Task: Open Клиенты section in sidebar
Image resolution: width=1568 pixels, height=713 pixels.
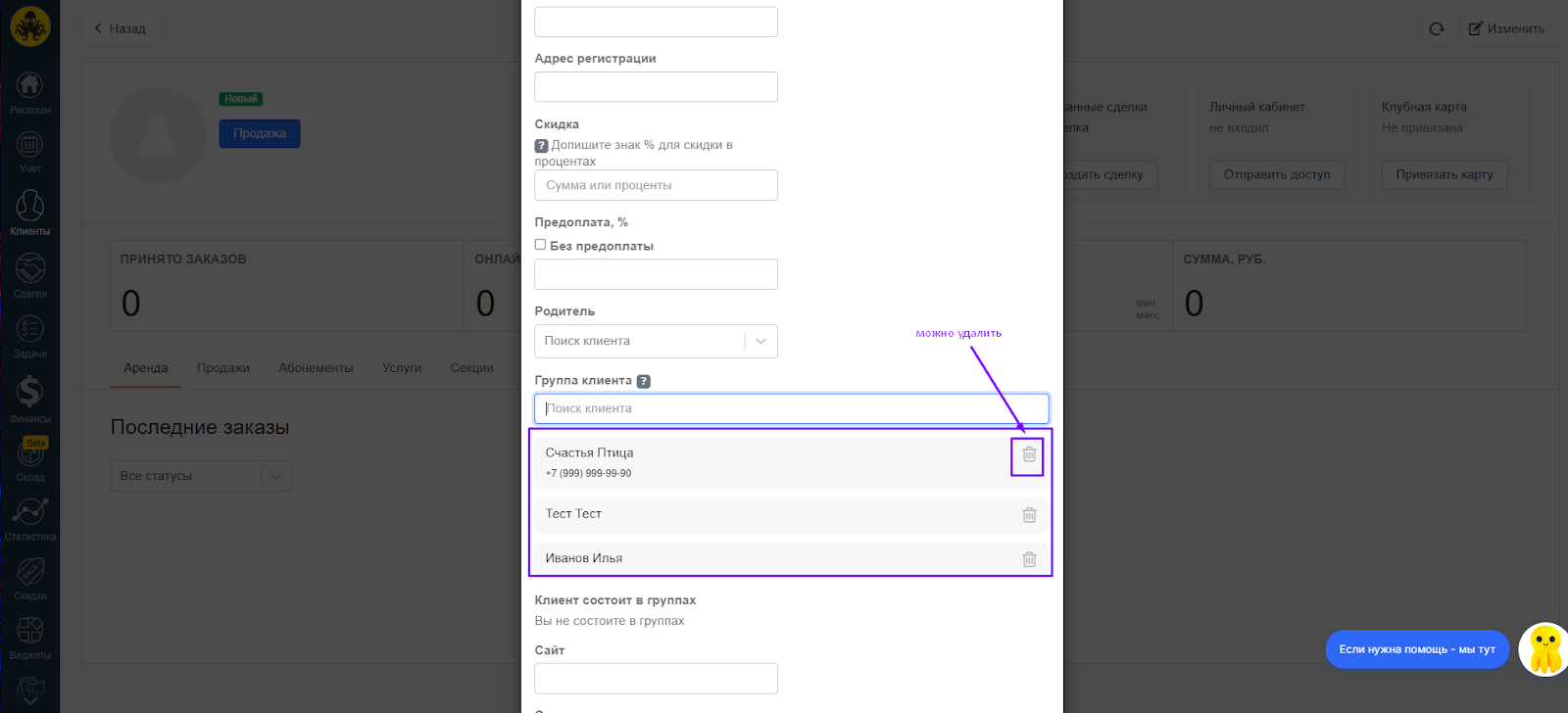Action: 29,213
